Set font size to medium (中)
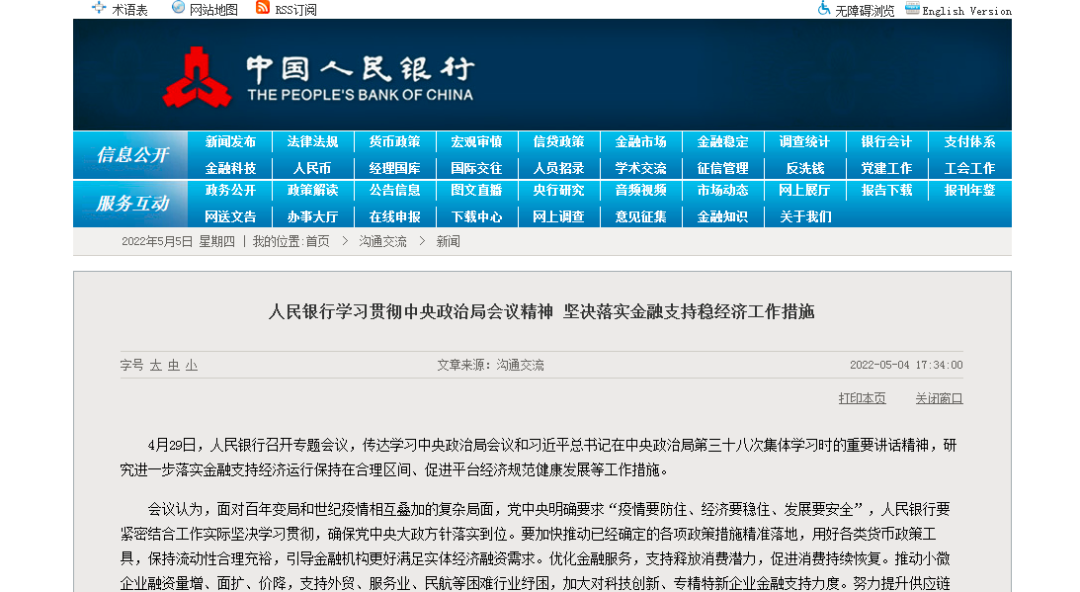 point(173,366)
